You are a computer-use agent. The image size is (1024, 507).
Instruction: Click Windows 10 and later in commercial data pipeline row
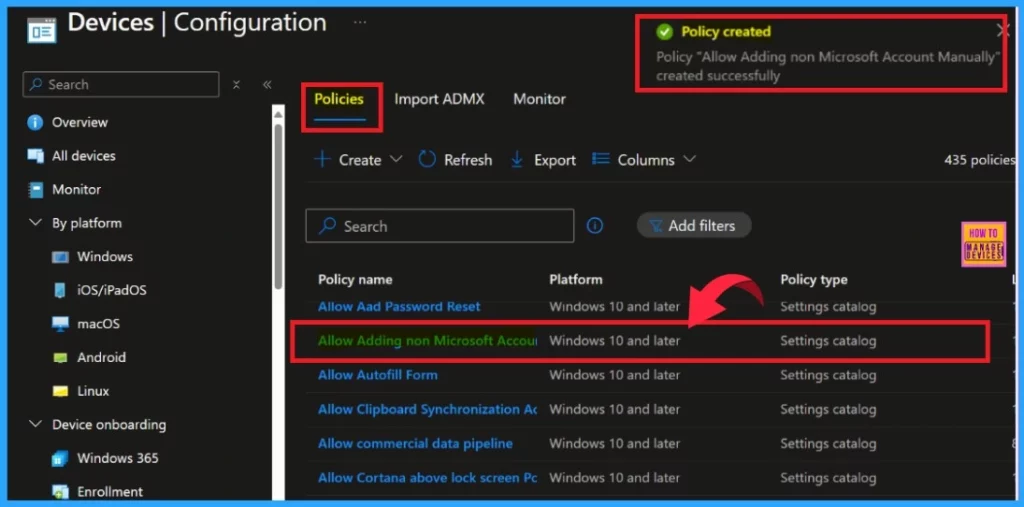(615, 444)
